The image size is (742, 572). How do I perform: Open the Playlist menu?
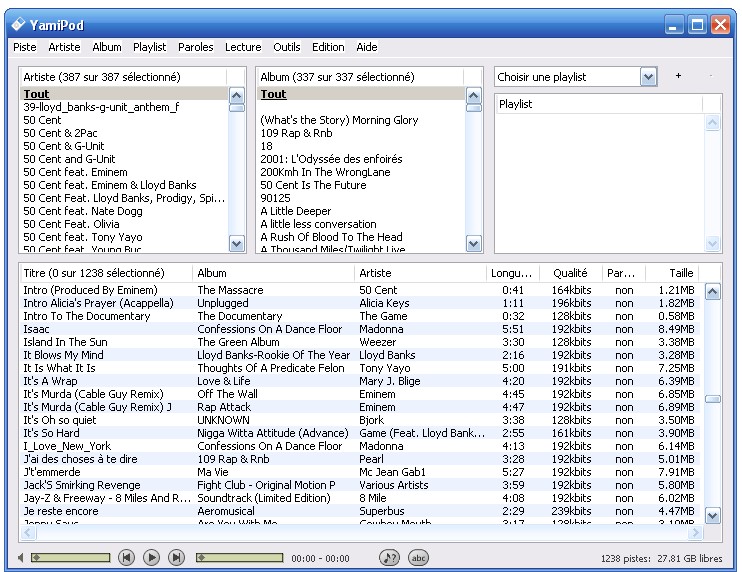(x=150, y=47)
